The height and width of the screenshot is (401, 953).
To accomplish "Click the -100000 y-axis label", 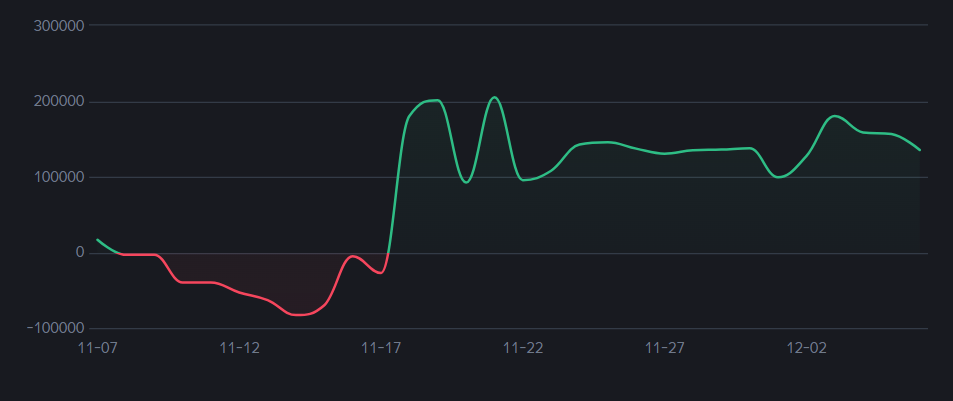I will (x=55, y=329).
